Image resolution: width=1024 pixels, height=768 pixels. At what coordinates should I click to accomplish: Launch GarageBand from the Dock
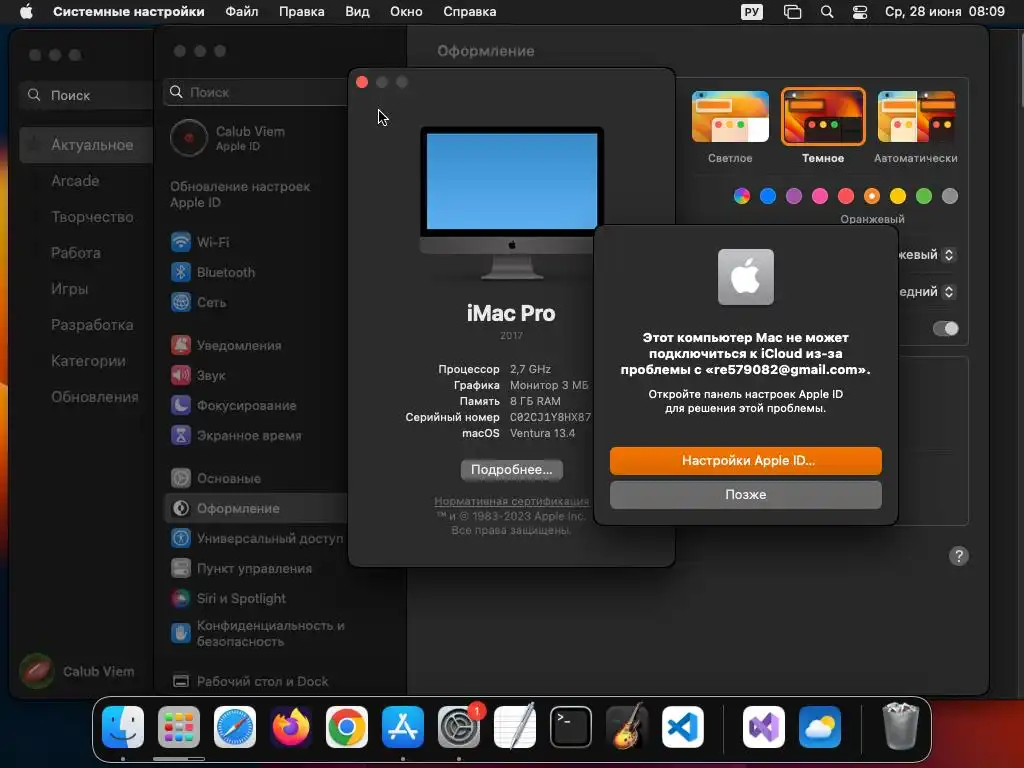coord(627,727)
